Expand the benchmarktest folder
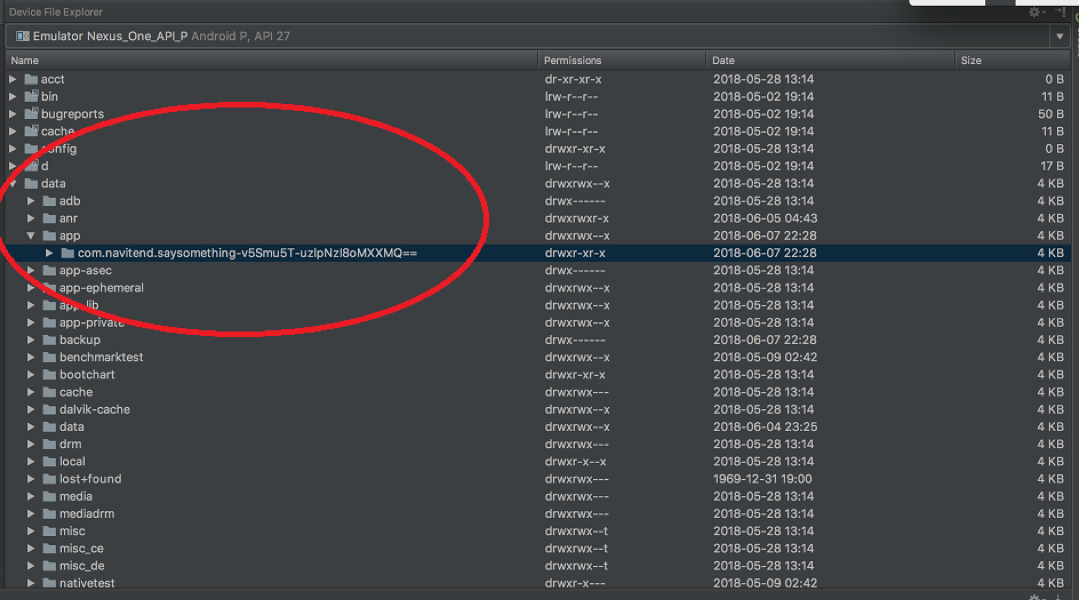 [31, 357]
